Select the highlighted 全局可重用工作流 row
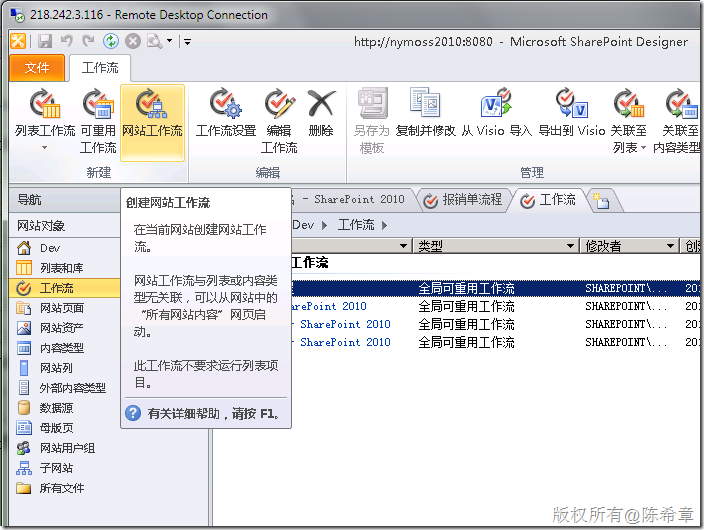Viewport: 704px width, 530px height. pyautogui.click(x=495, y=288)
